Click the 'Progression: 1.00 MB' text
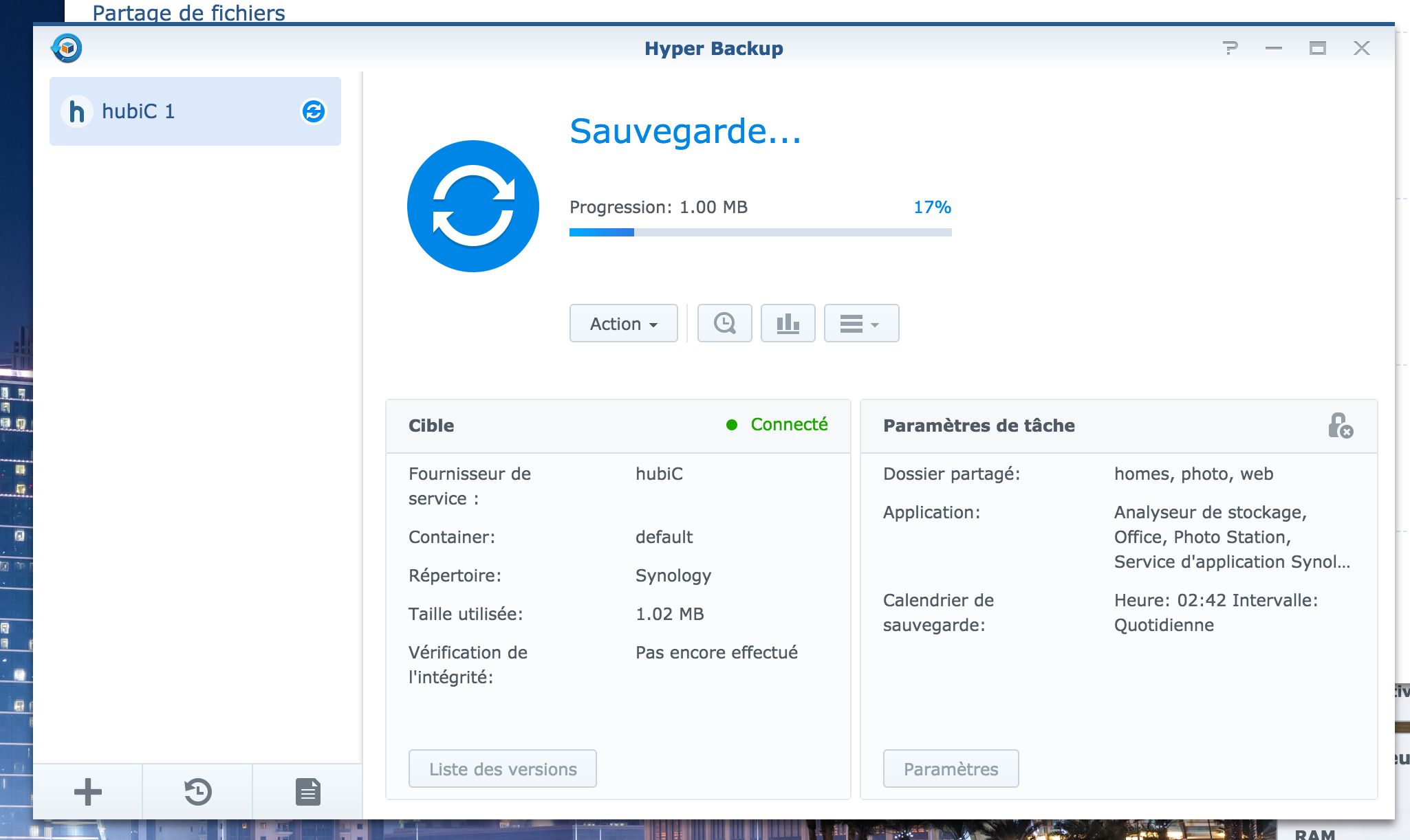The height and width of the screenshot is (840, 1410). (658, 207)
